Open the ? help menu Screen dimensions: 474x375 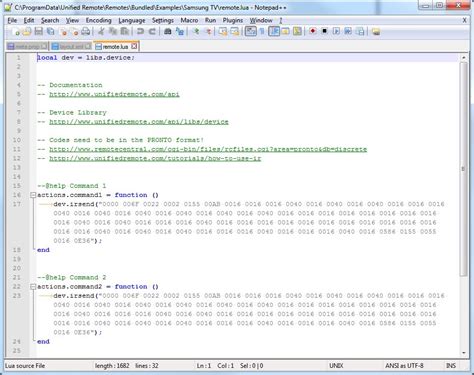click(x=281, y=20)
